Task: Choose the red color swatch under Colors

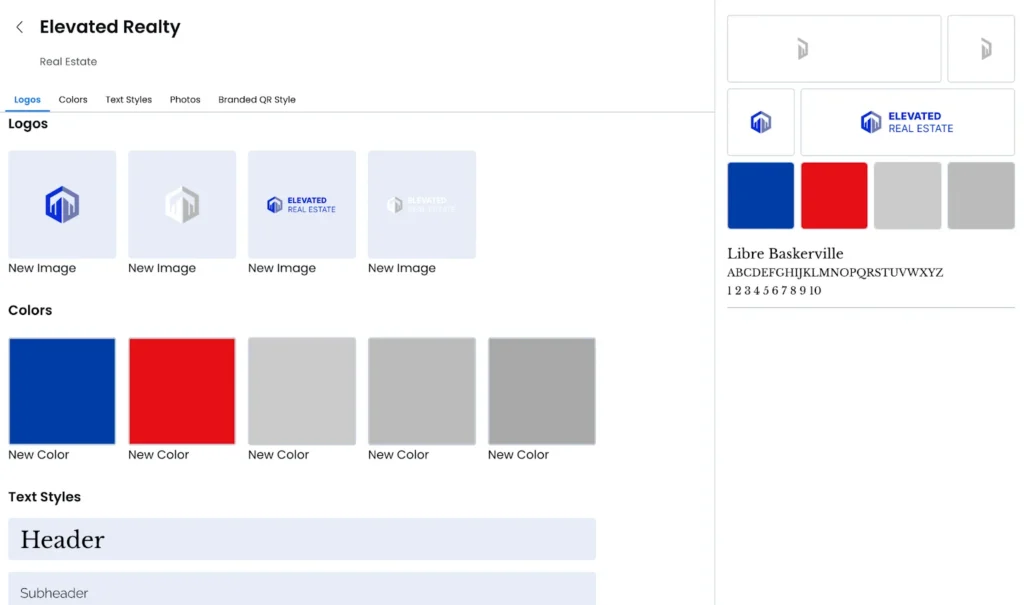Action: [182, 391]
